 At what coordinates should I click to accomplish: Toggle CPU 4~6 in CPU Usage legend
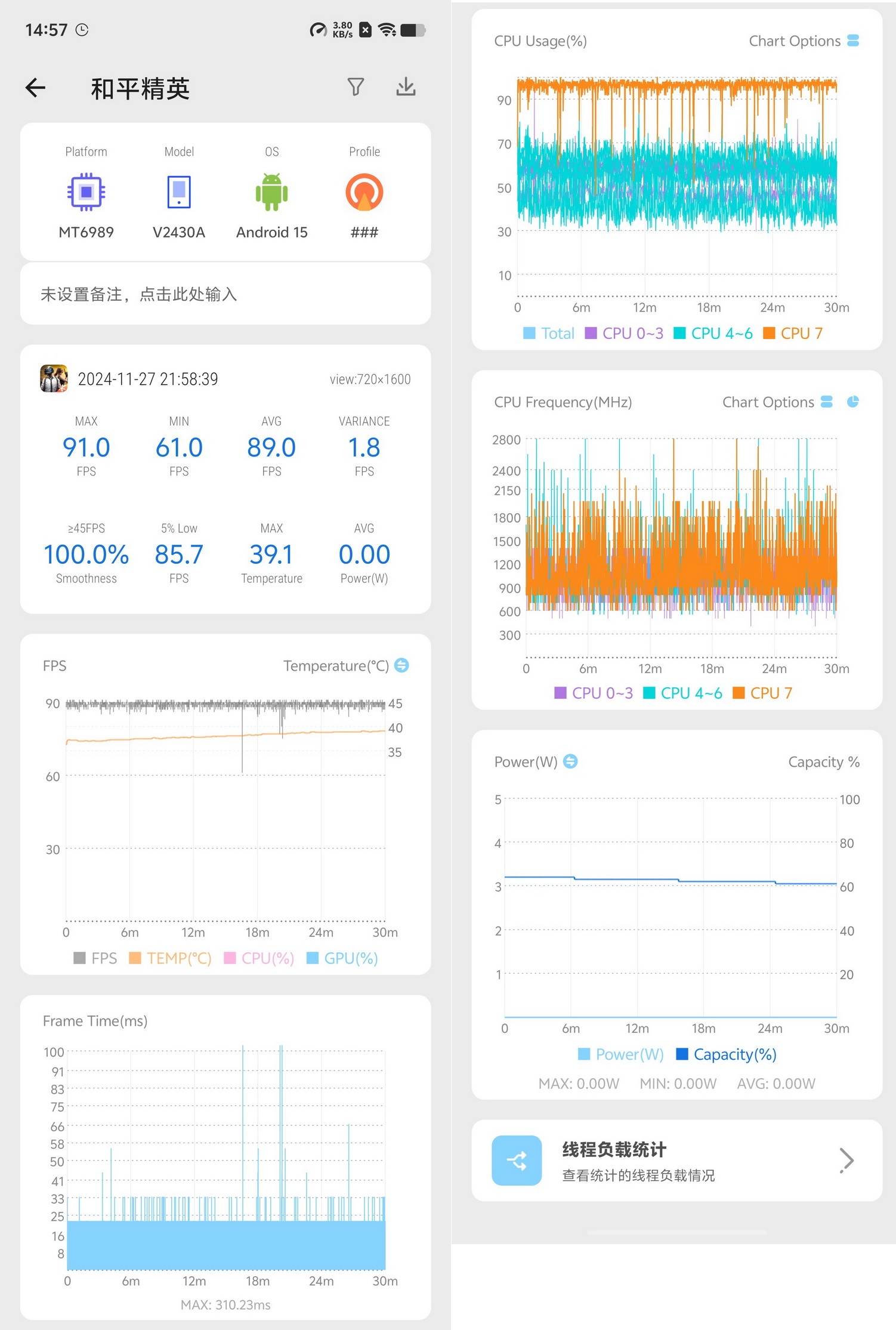tap(713, 333)
